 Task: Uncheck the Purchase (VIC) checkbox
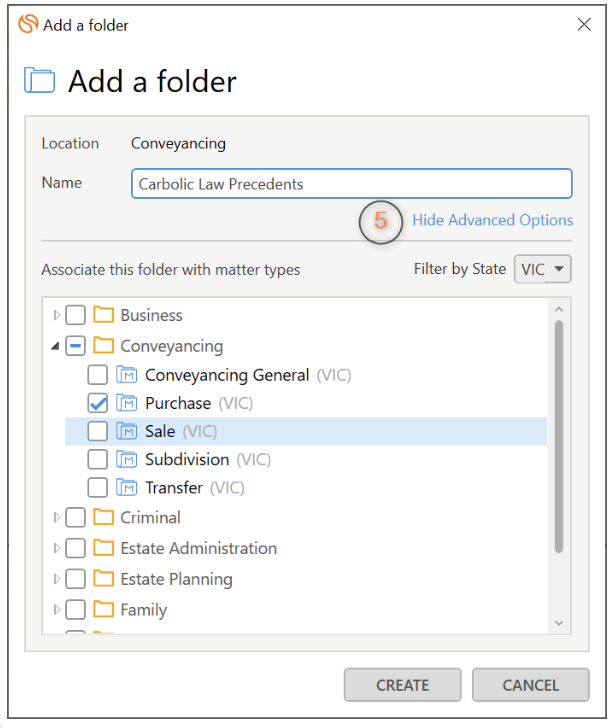97,403
